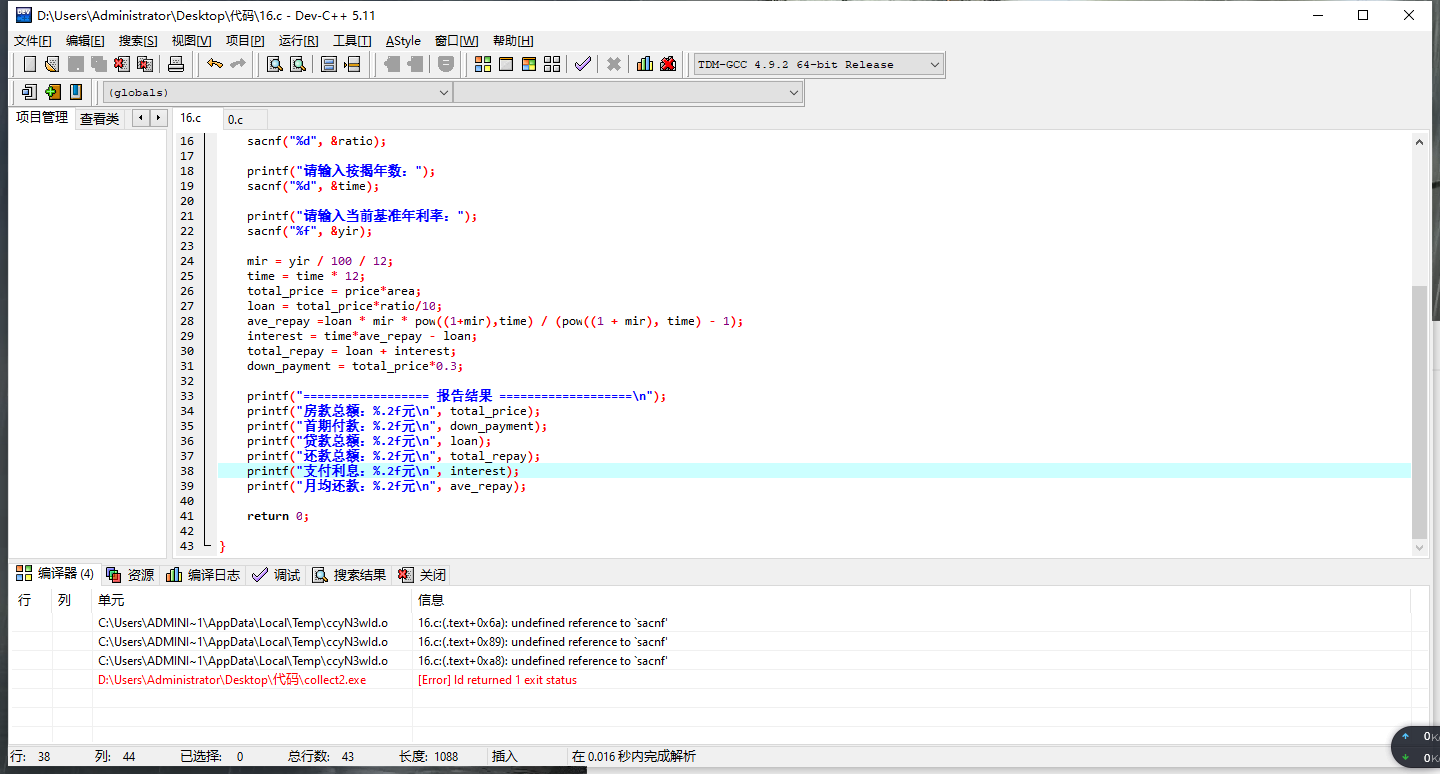Run program using the window icon
Screen dimensions: 1440x774
coord(506,64)
